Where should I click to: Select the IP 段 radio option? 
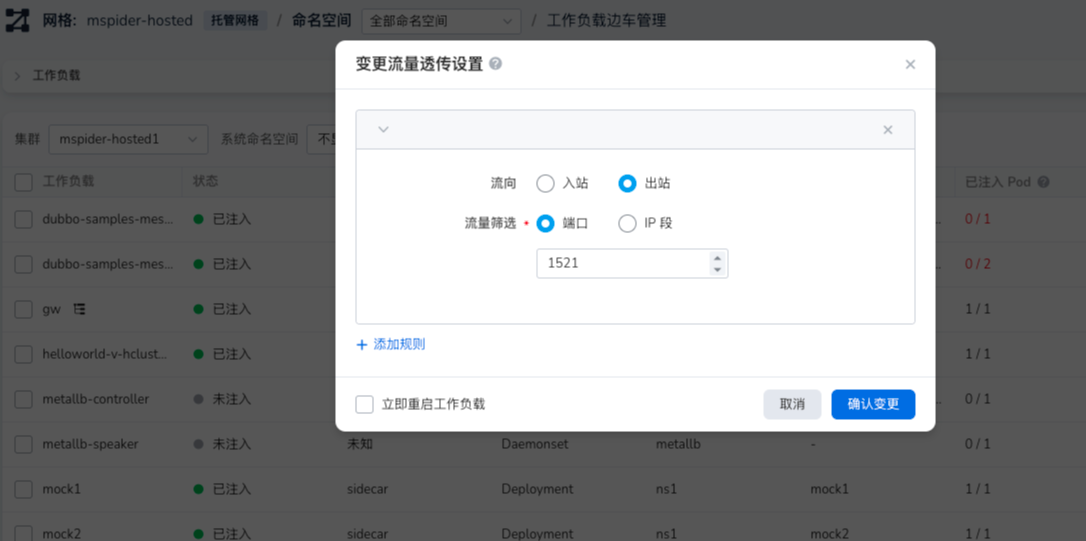coord(627,223)
